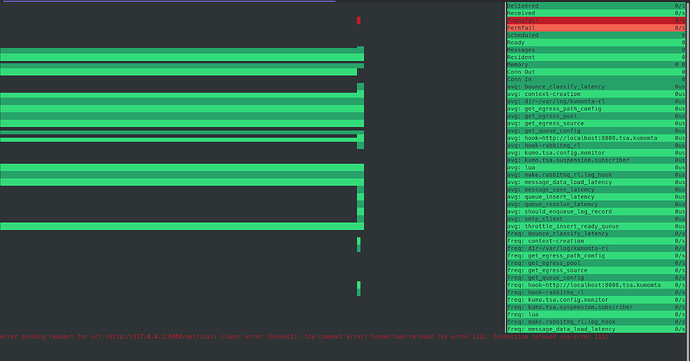690x361 pixels.
Task: Select the freq: make.rabbitmq_rl.log_hook row
Action: [x=596, y=321]
